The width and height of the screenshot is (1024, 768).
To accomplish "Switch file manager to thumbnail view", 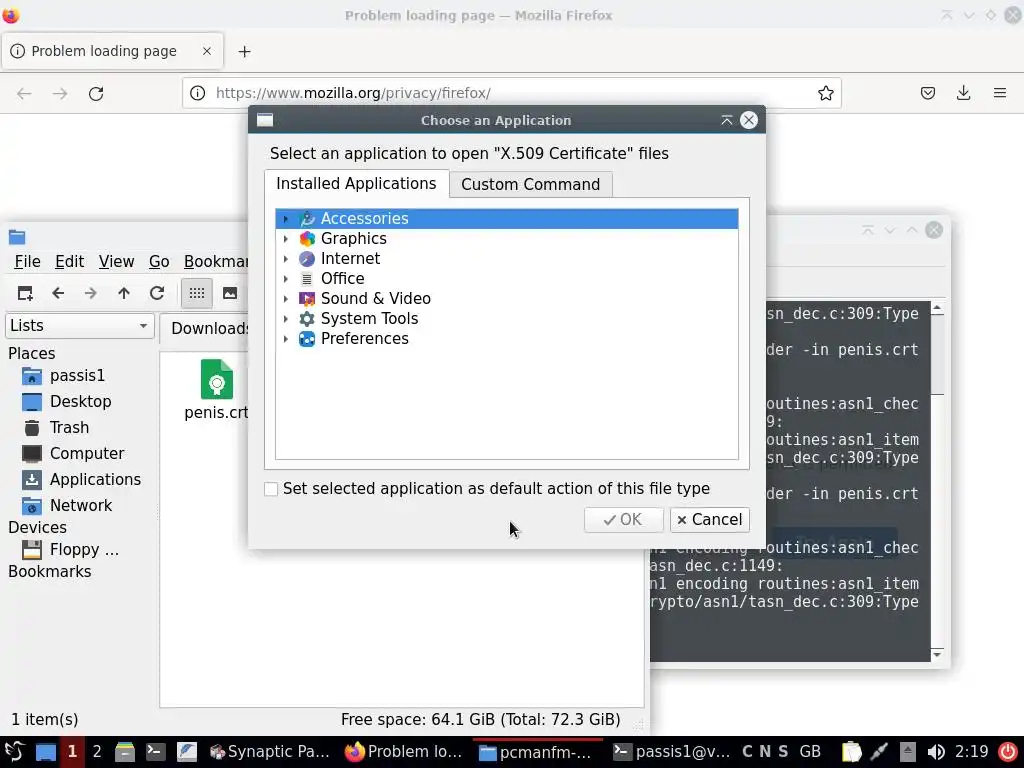I will (230, 293).
